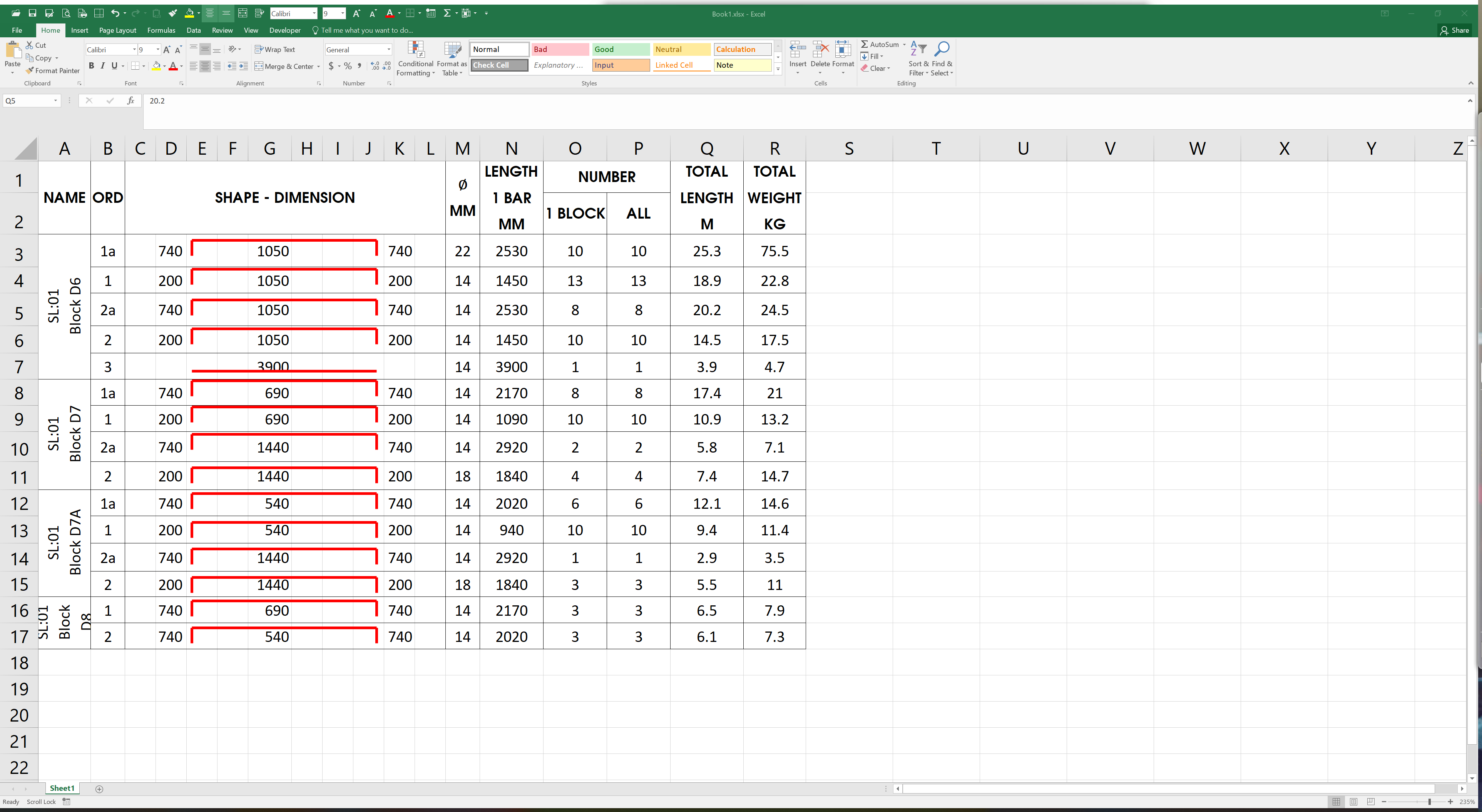Toggle Italic formatting
This screenshot has height=812, width=1482.
click(x=102, y=66)
